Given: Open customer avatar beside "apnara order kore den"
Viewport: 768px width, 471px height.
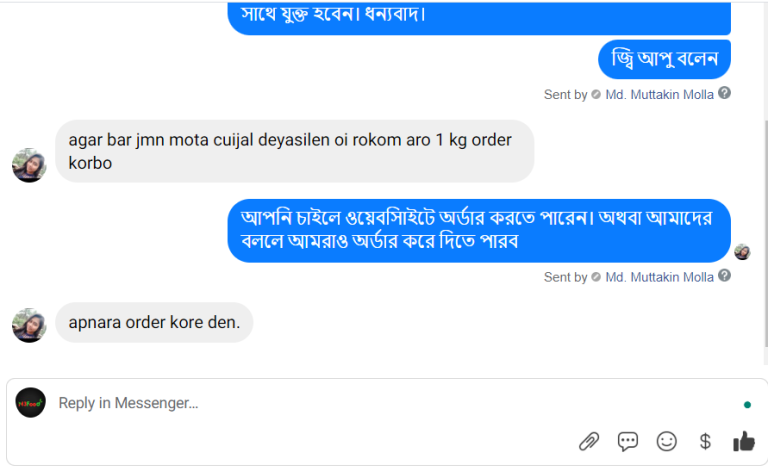Looking at the screenshot, I should (x=29, y=325).
